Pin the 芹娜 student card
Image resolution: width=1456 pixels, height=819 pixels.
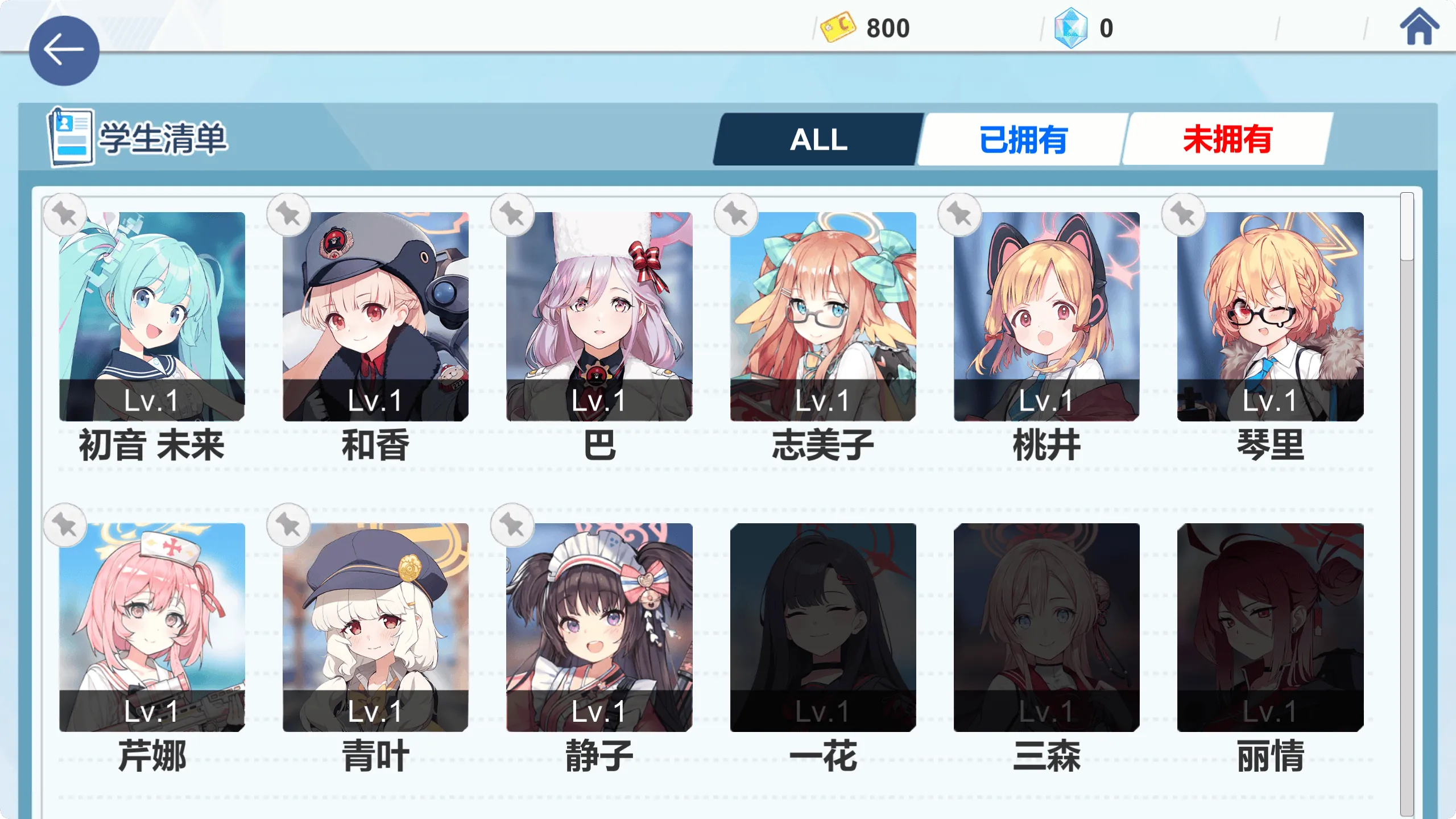tap(65, 525)
